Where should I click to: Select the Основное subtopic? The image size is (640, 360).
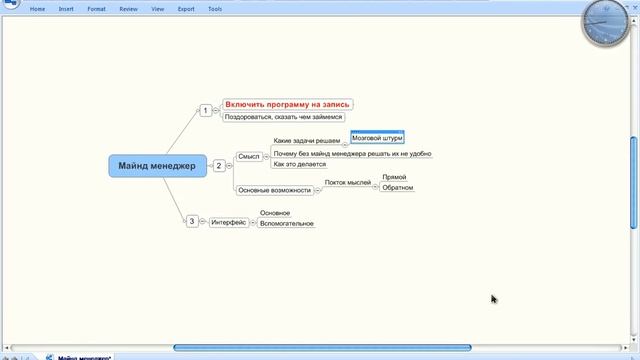click(275, 213)
